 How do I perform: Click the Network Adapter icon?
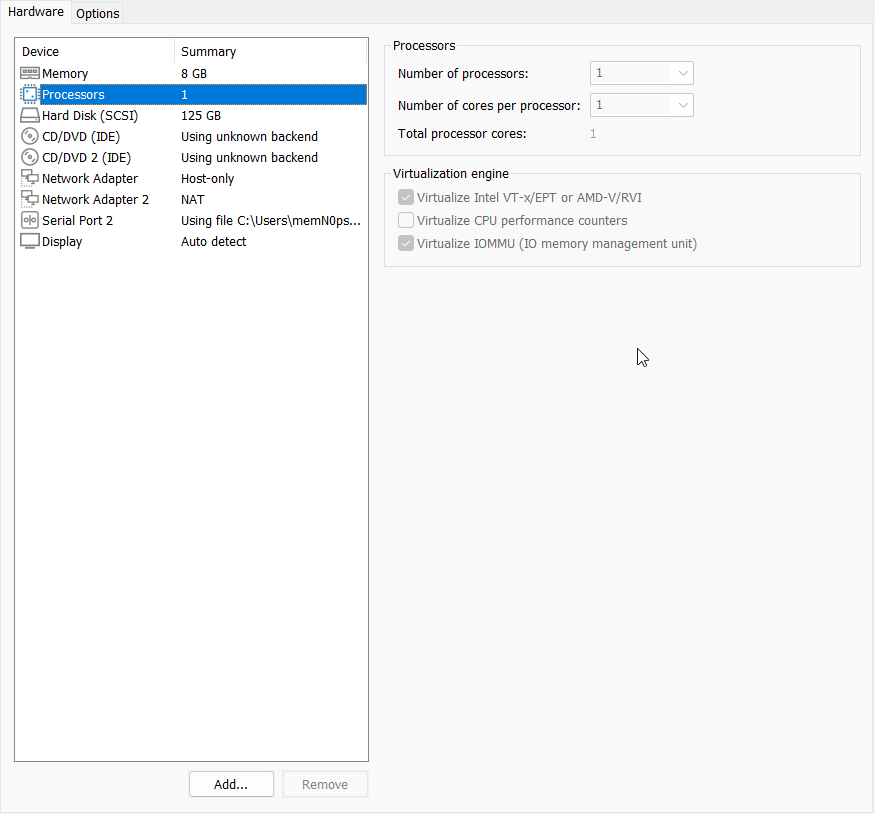[29, 178]
